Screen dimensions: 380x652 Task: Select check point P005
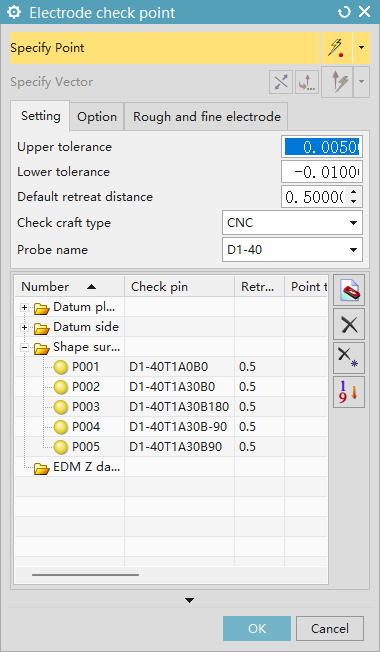pos(77,447)
